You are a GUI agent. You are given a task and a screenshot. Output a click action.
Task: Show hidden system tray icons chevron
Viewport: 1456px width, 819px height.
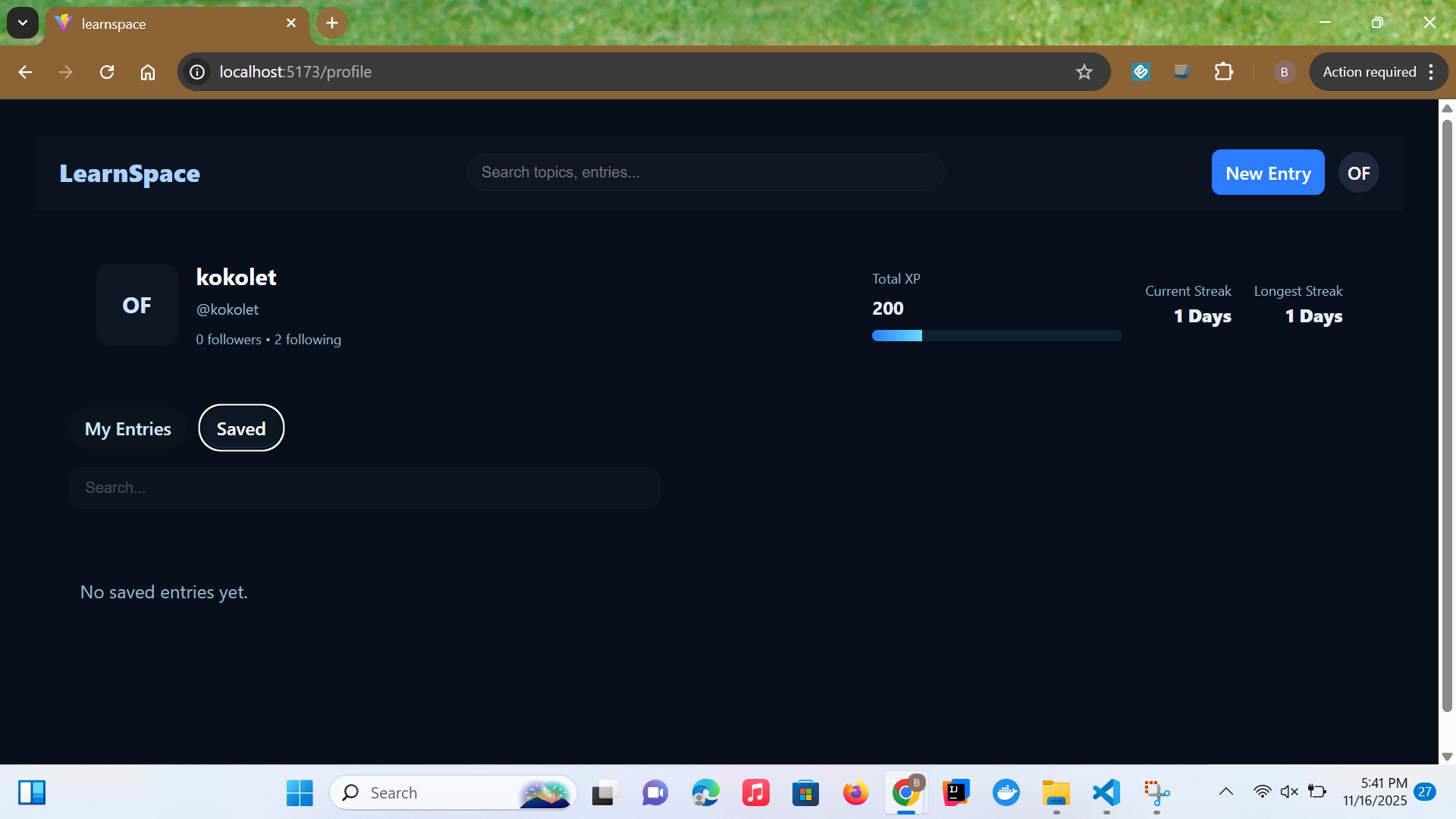(x=1225, y=792)
